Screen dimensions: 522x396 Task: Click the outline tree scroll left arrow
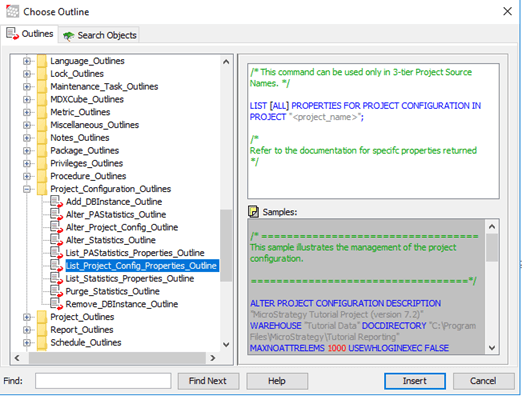[17, 358]
